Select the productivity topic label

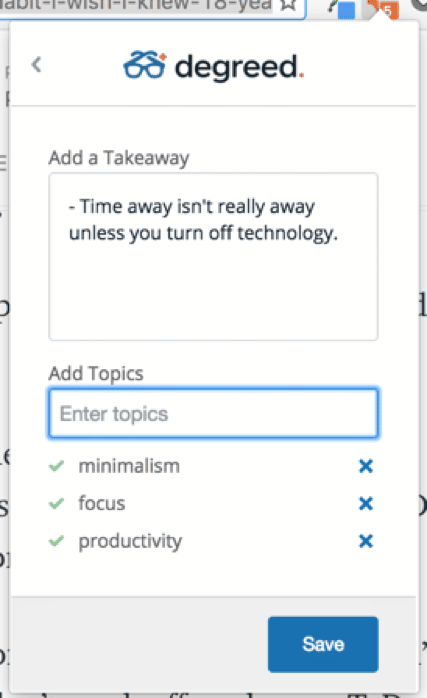[130, 542]
